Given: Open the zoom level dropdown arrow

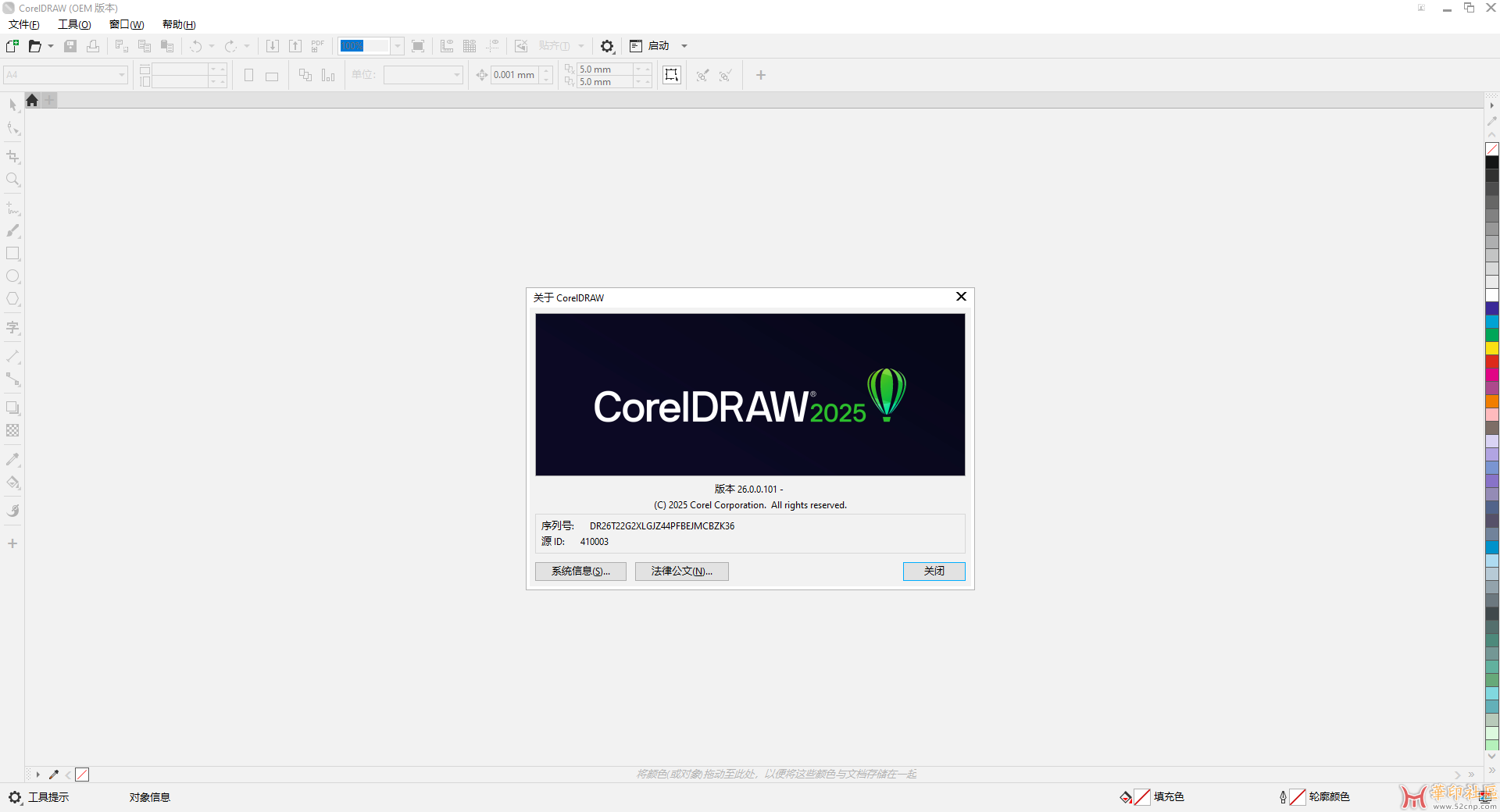Looking at the screenshot, I should [x=397, y=46].
